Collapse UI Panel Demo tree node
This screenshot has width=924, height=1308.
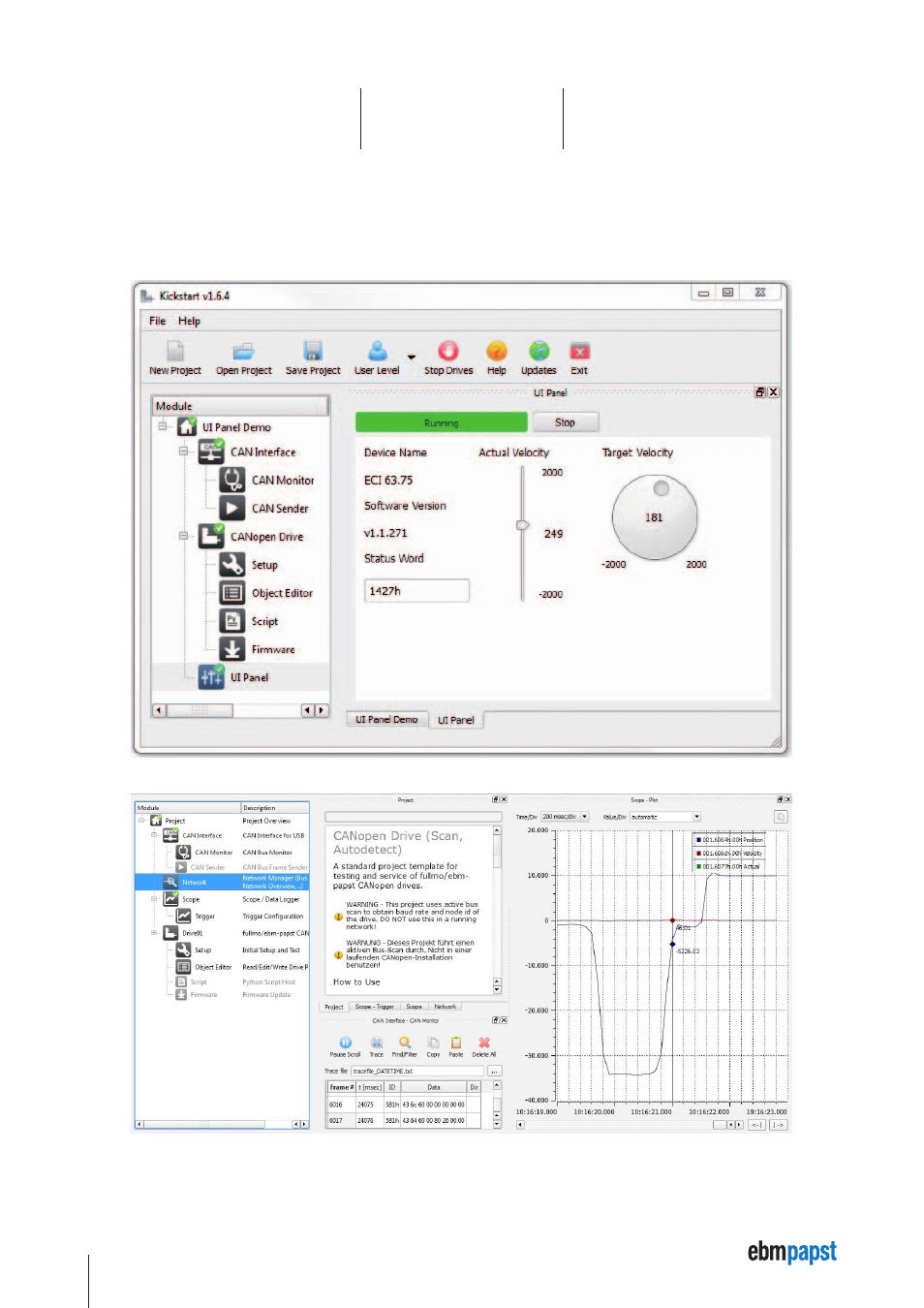[x=163, y=425]
